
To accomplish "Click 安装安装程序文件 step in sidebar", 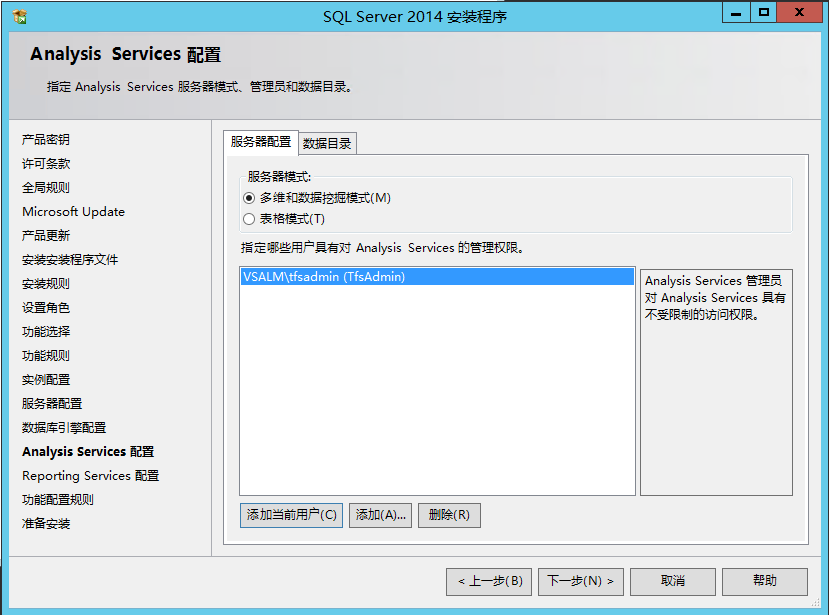I will [70, 260].
